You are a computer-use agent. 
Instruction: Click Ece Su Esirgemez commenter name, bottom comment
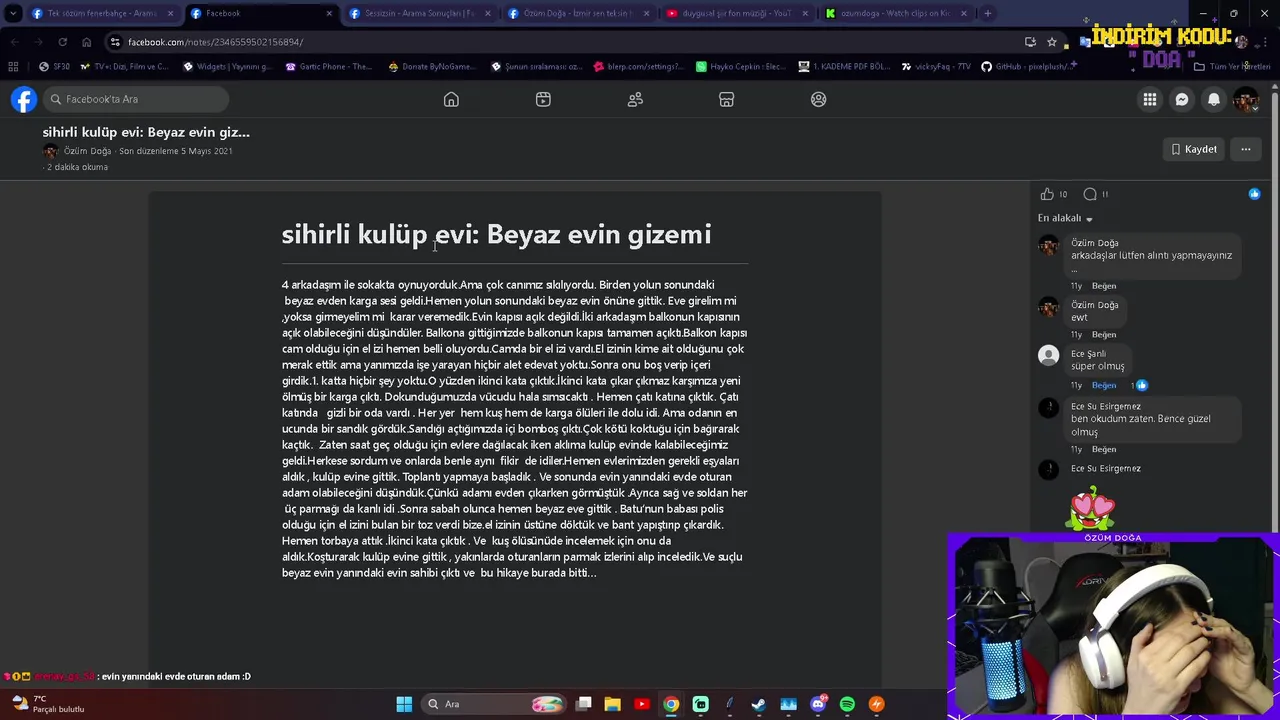[x=1106, y=468]
